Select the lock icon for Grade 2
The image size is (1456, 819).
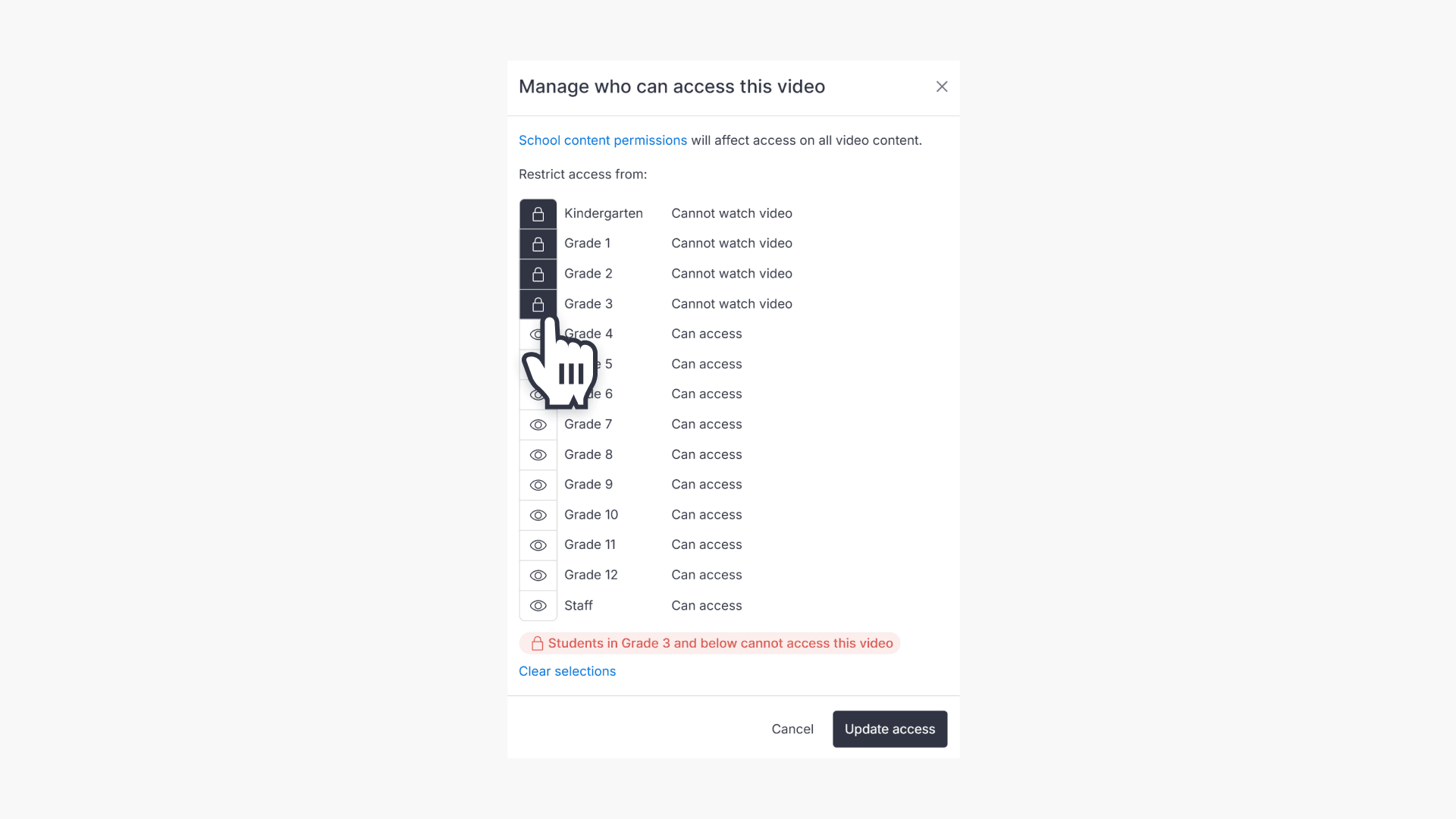(538, 274)
